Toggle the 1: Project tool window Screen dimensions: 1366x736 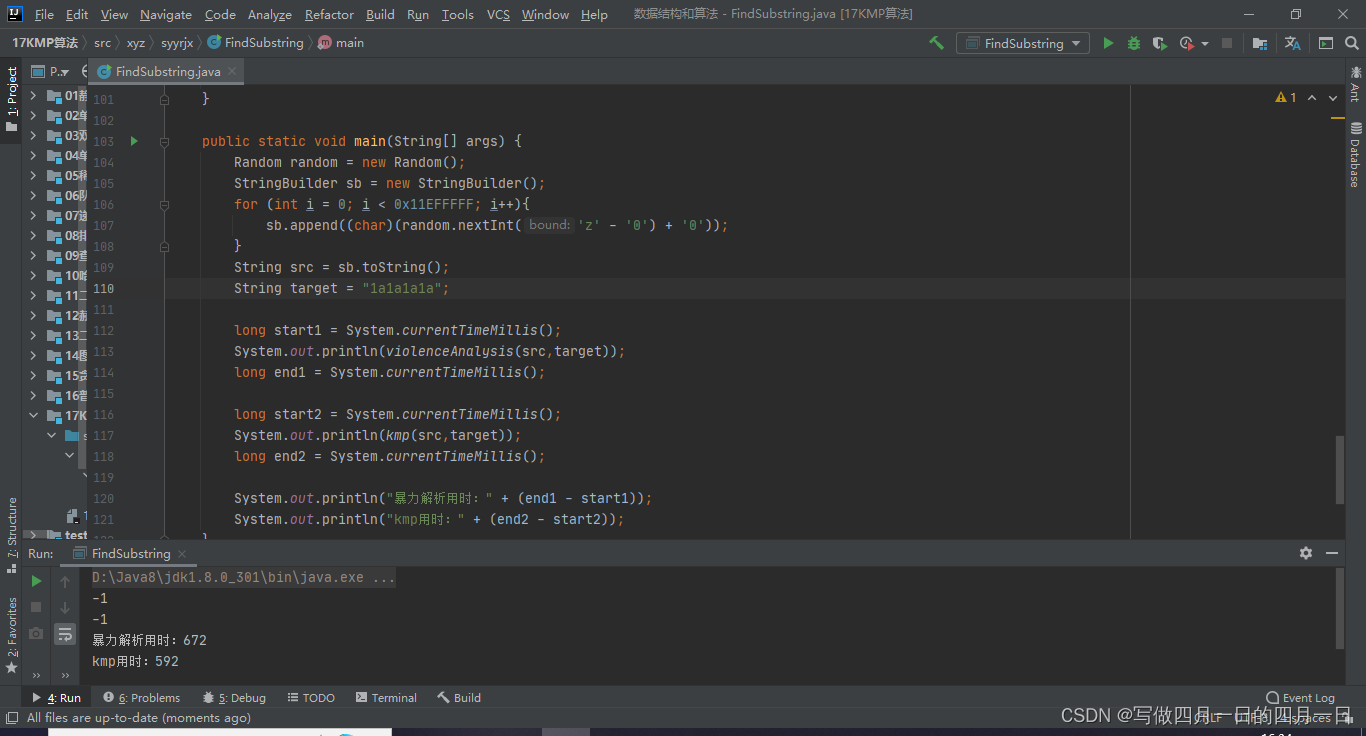coord(12,98)
